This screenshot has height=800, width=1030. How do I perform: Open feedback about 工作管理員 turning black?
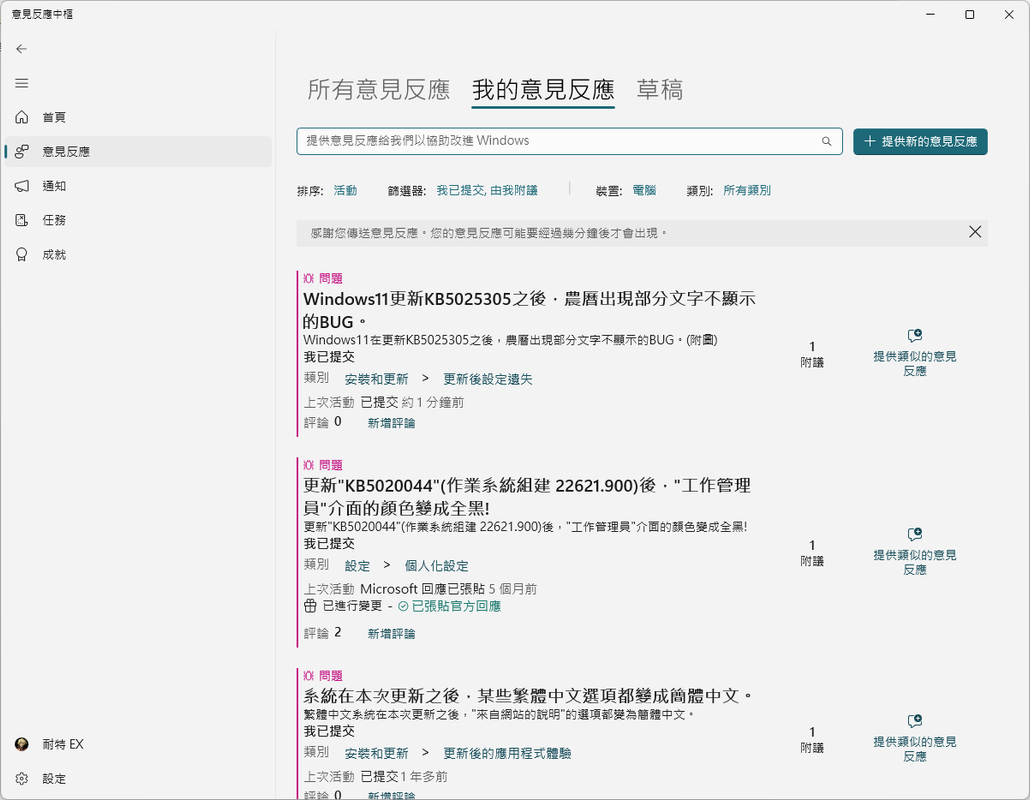(527, 497)
